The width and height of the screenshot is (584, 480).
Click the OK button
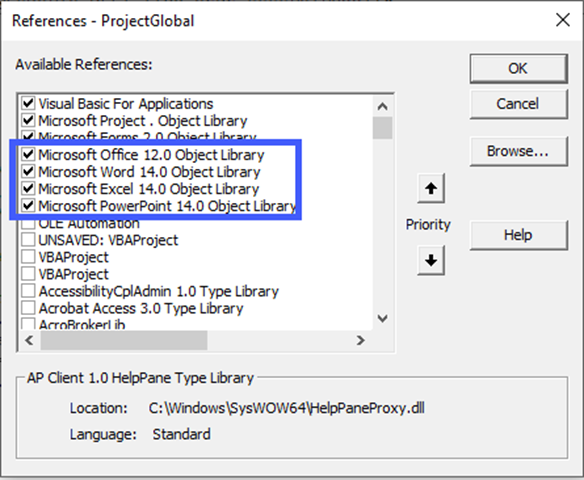tap(518, 69)
